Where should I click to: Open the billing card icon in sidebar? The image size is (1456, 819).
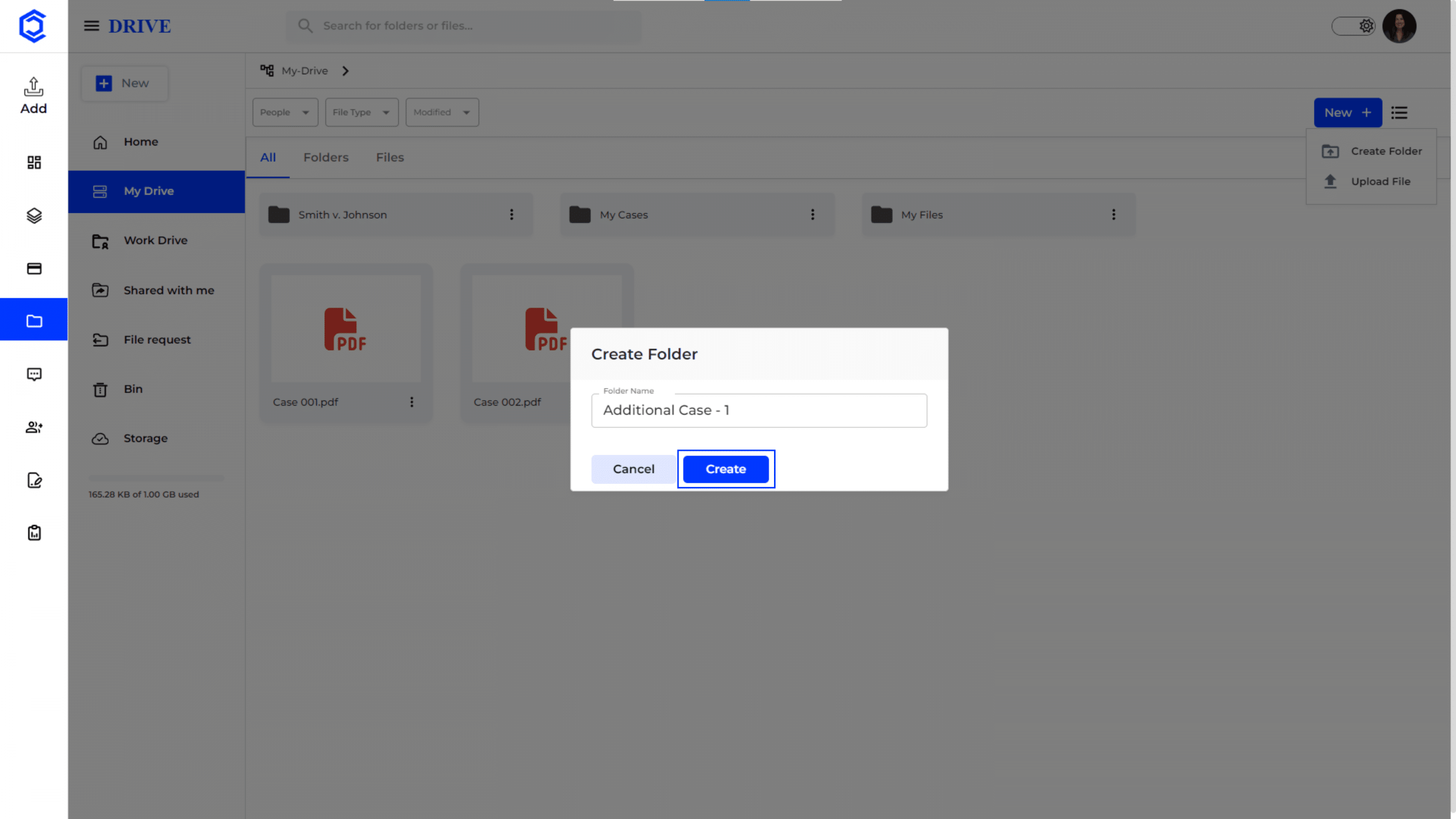[34, 268]
